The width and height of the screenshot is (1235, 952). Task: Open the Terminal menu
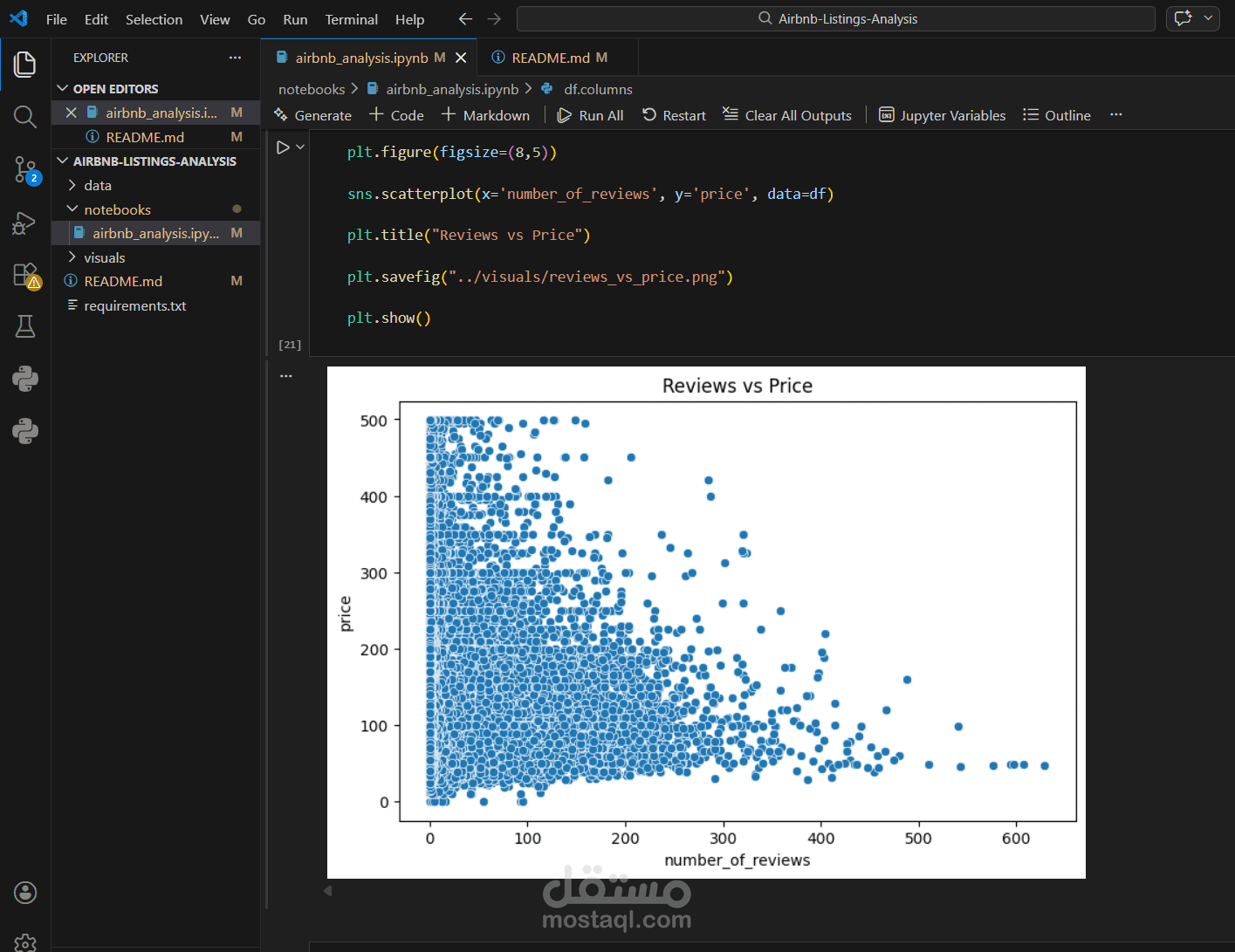pos(352,19)
